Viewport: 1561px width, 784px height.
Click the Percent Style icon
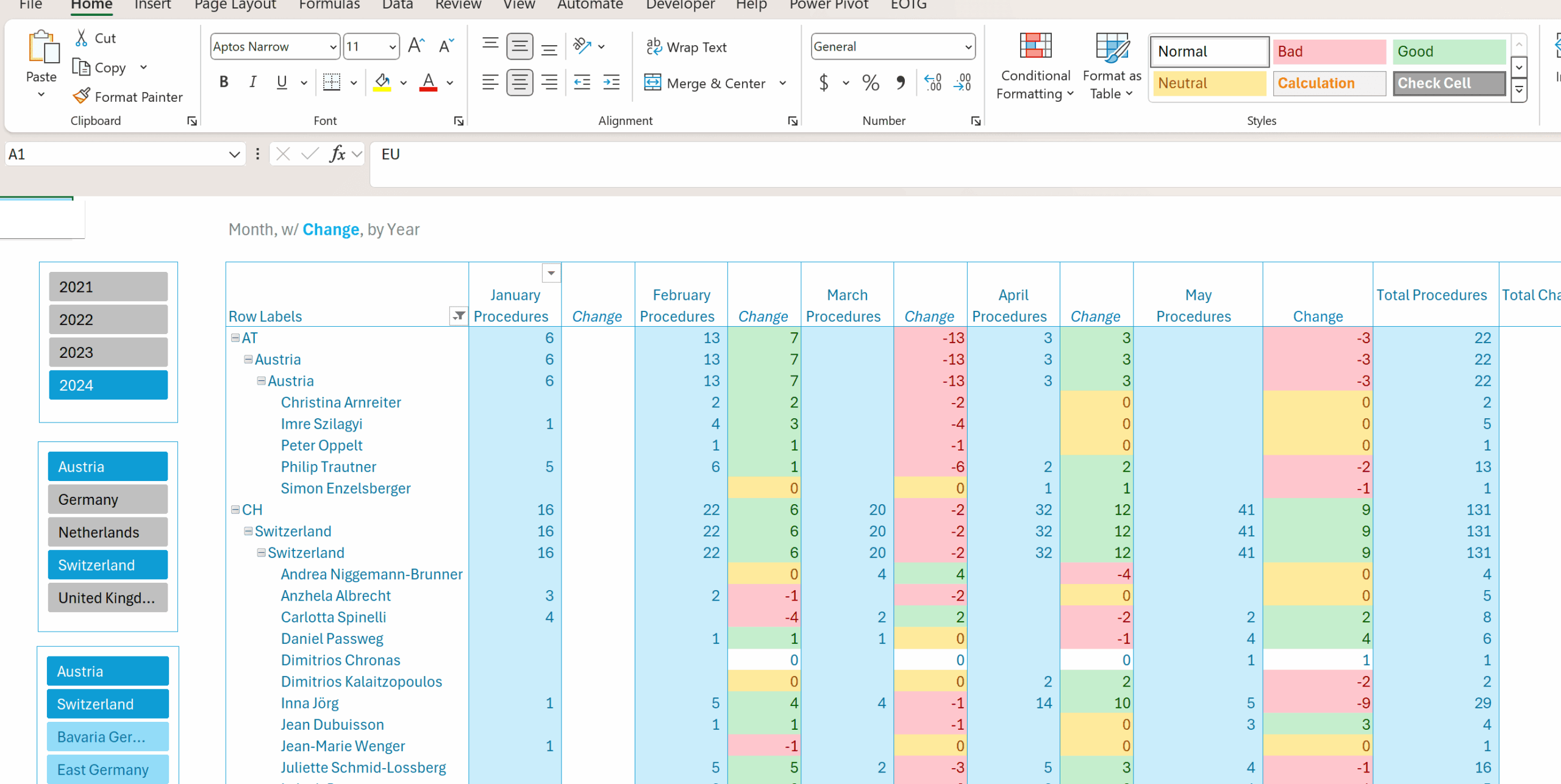coord(870,82)
